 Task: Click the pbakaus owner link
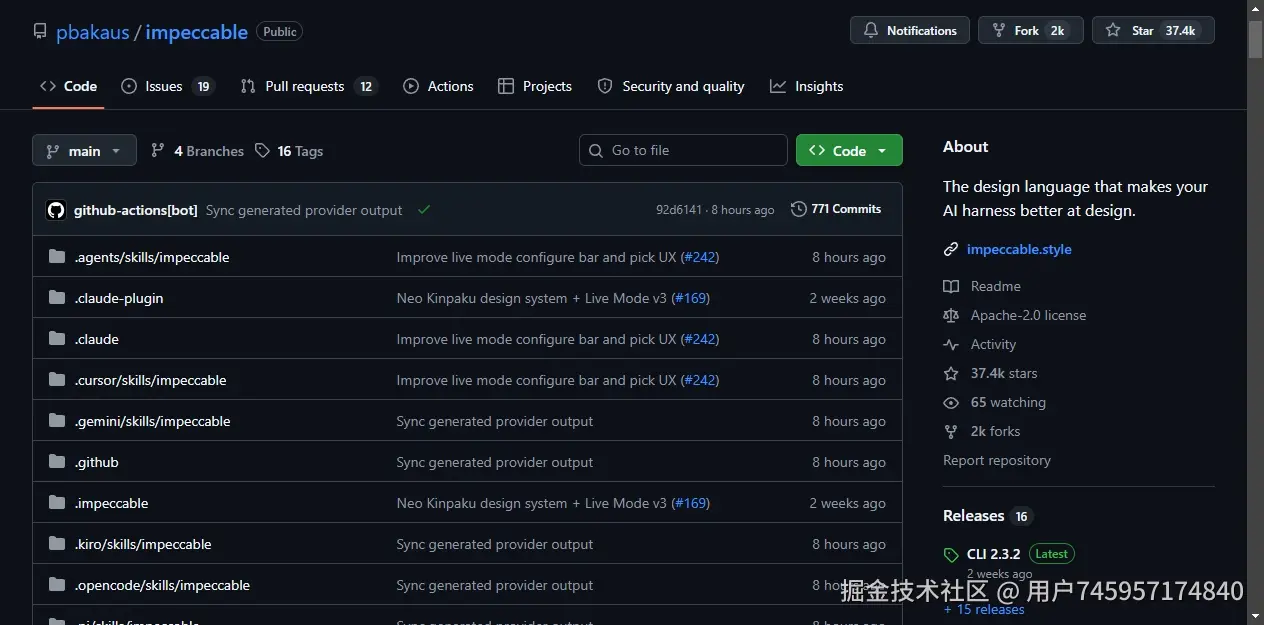pyautogui.click(x=93, y=32)
